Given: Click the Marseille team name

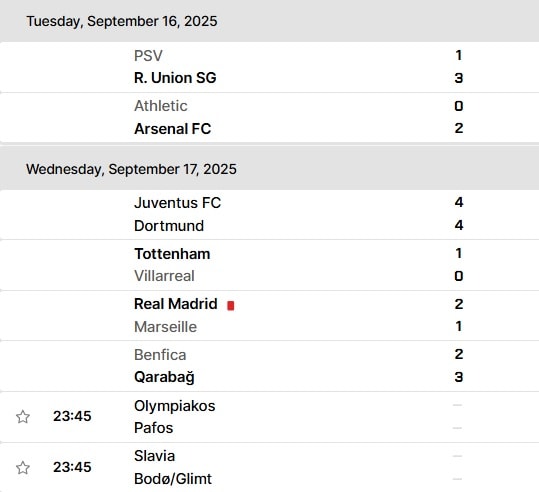Looking at the screenshot, I should click(165, 327).
